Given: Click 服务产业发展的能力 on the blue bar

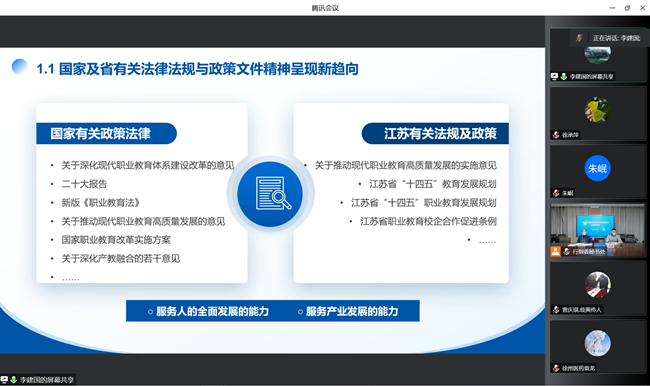Looking at the screenshot, I should click(x=348, y=311).
